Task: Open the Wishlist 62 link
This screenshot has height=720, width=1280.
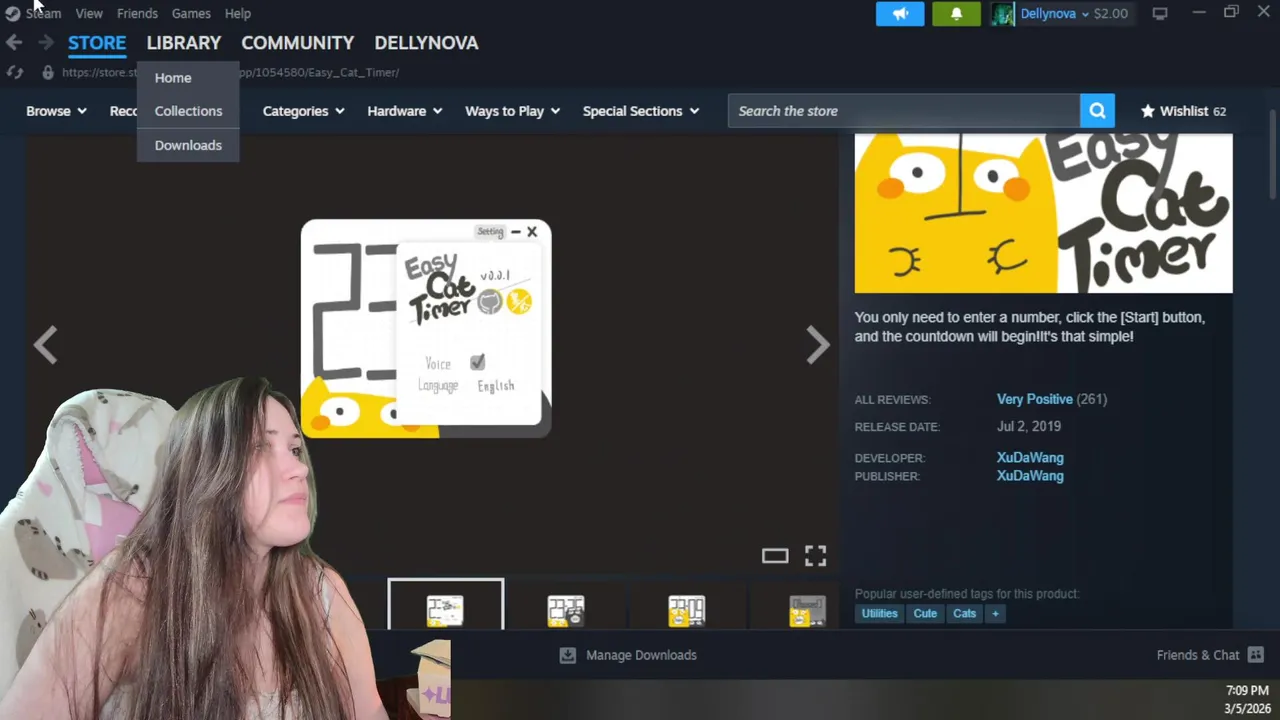Action: 1183,111
